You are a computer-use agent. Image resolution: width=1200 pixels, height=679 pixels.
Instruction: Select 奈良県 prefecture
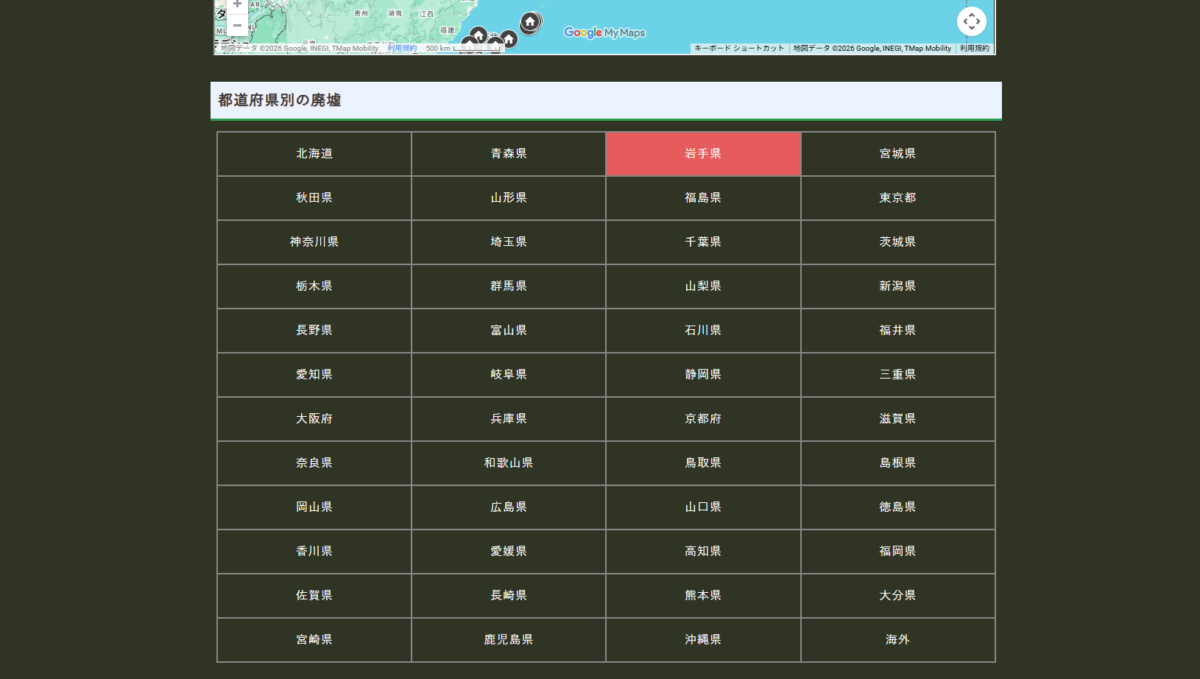pos(314,463)
